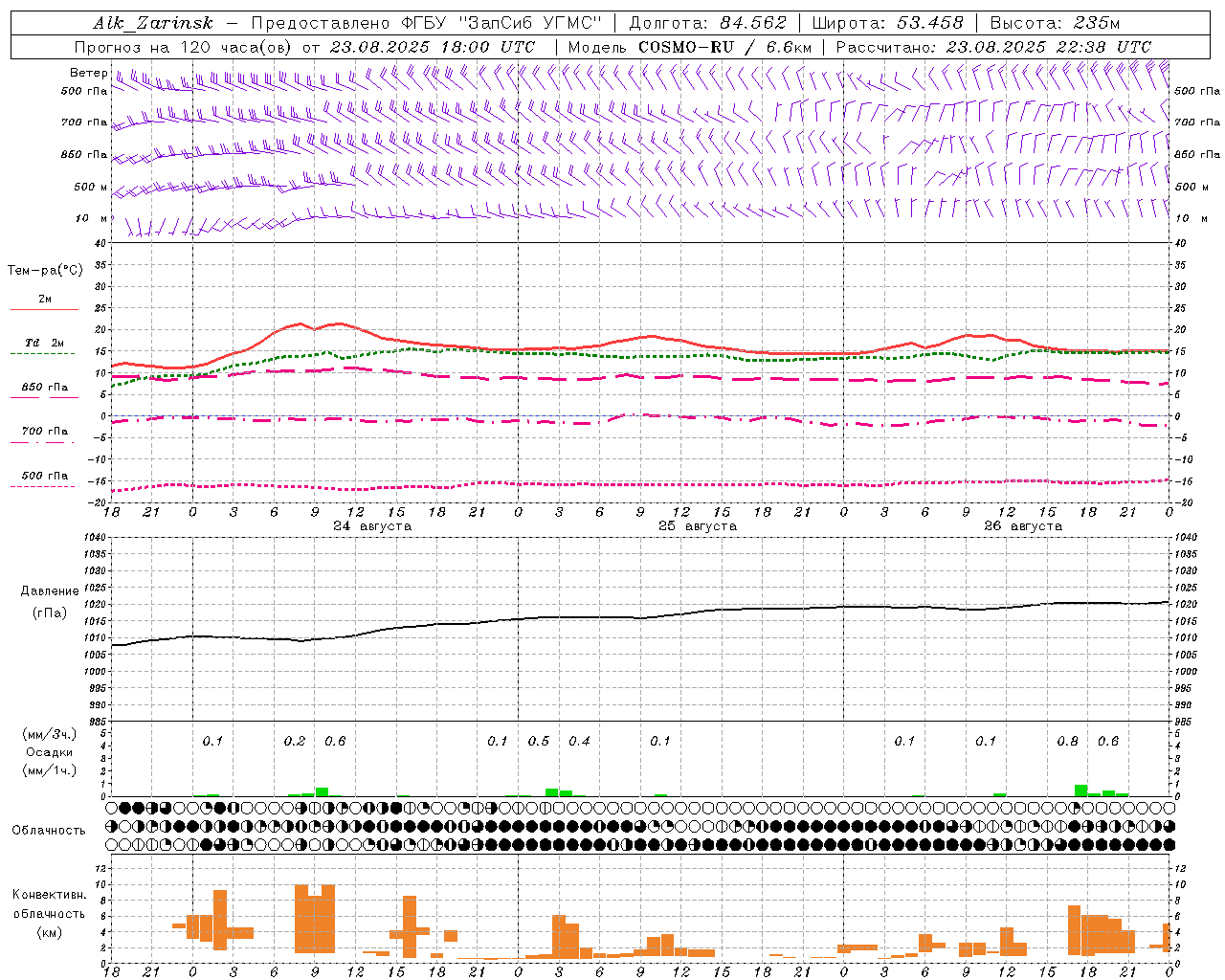Click the 'Высота: 235м' value
Viewport: 1225px width, 980px height.
pos(1055,23)
